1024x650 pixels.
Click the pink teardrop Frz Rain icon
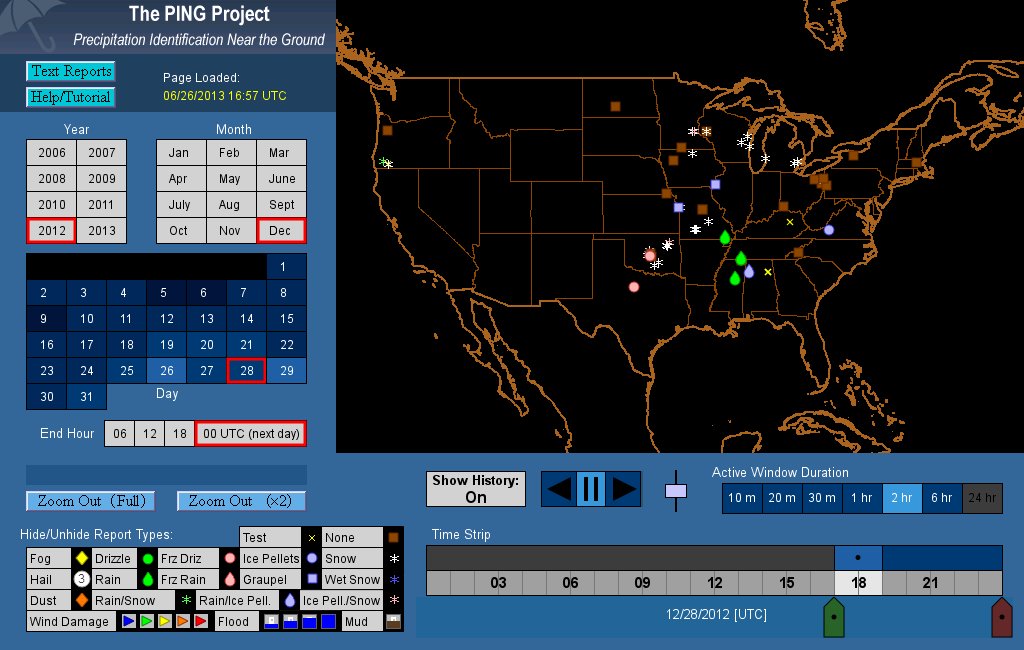pos(230,580)
